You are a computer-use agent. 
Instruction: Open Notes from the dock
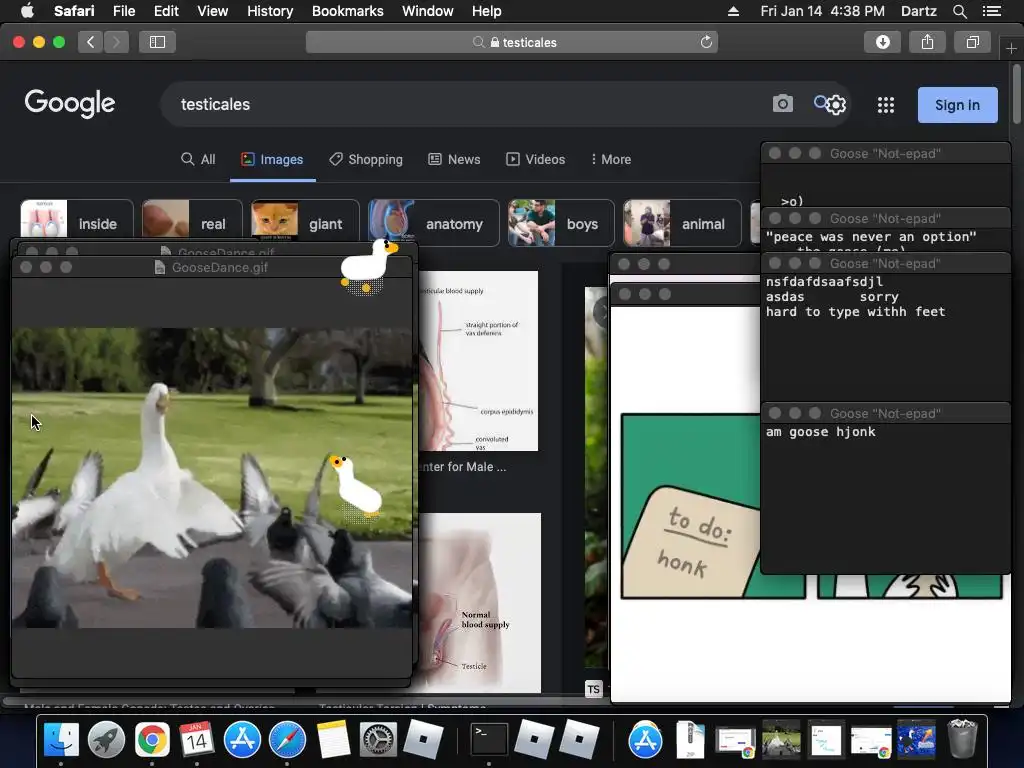click(333, 740)
